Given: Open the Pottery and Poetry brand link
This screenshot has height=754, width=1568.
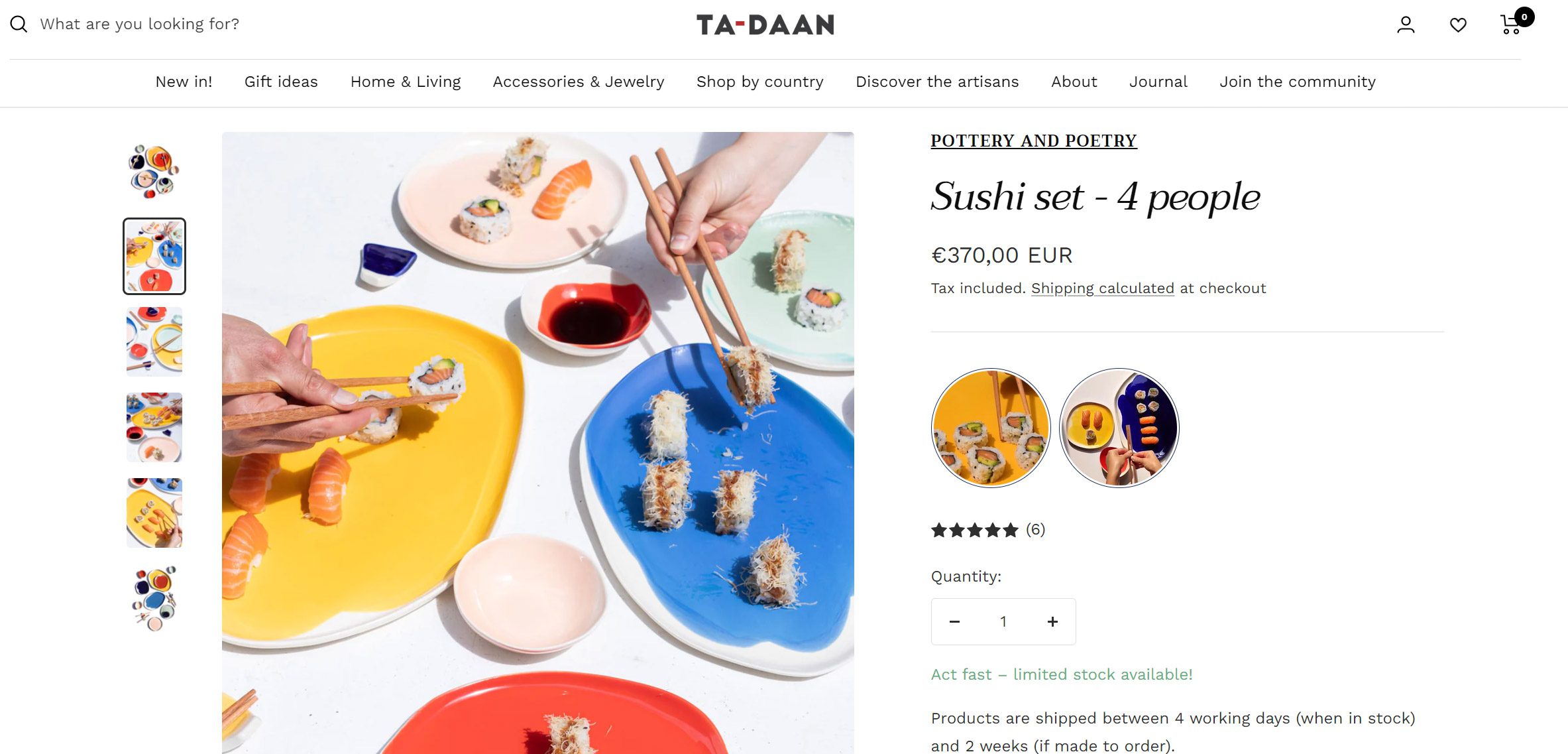Looking at the screenshot, I should pyautogui.click(x=1034, y=141).
